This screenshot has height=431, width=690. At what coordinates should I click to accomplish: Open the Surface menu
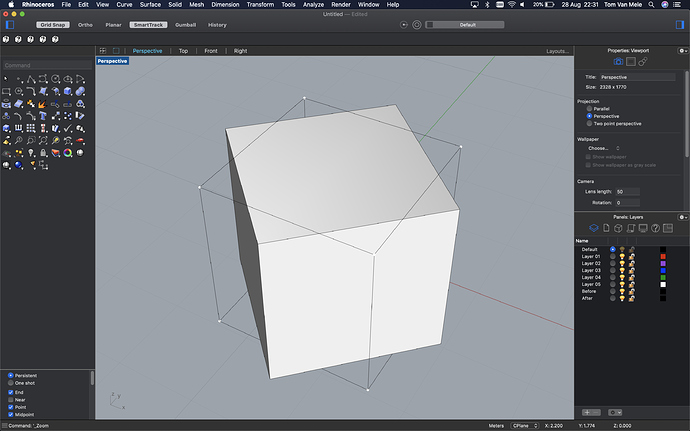(x=149, y=5)
